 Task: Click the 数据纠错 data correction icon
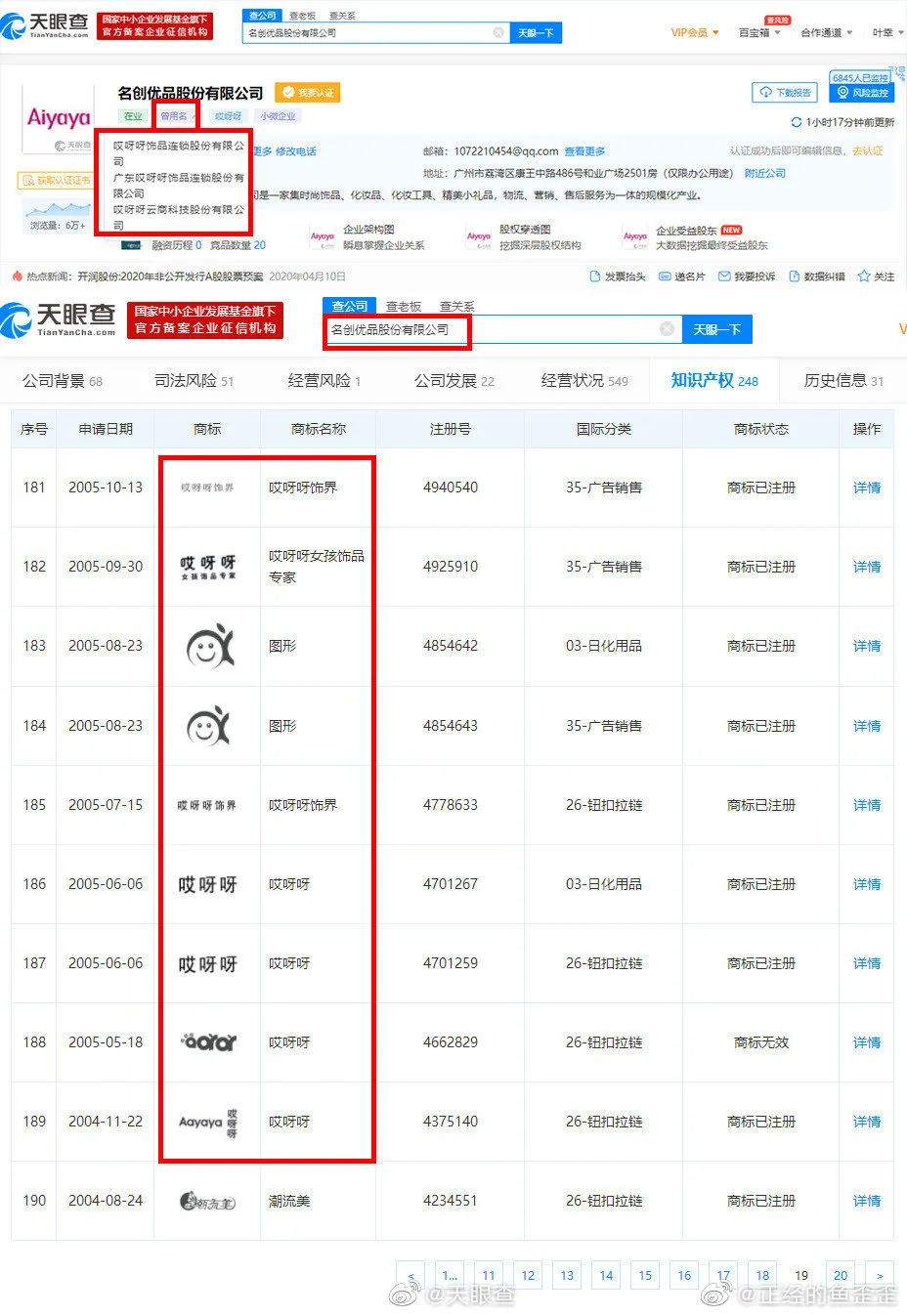point(795,276)
